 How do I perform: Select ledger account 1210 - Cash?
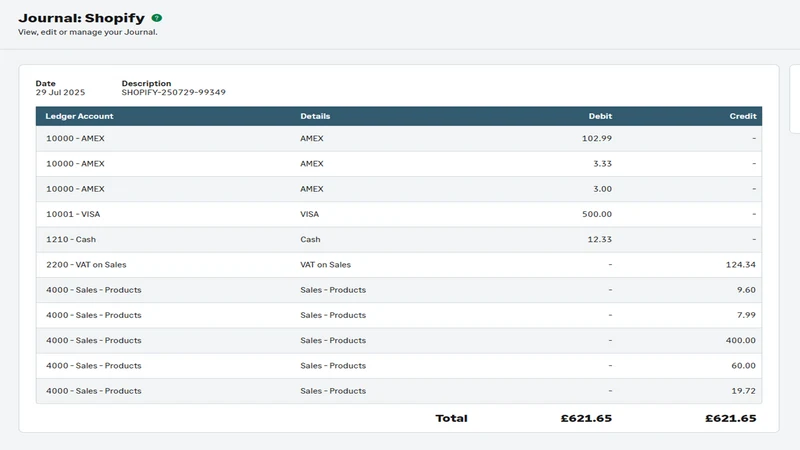(x=71, y=239)
